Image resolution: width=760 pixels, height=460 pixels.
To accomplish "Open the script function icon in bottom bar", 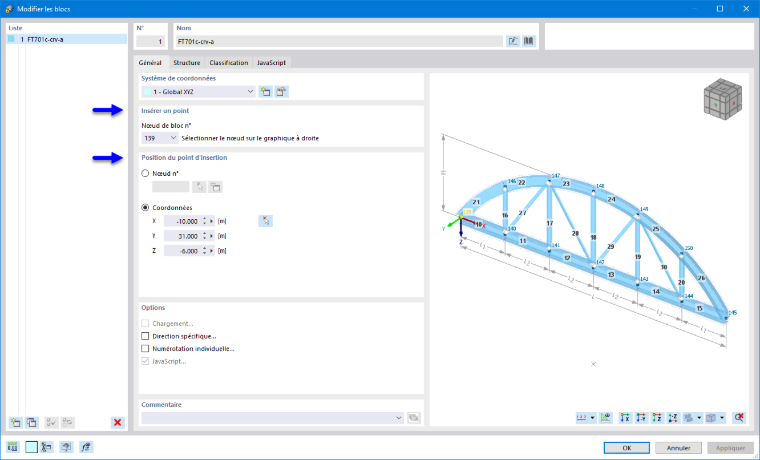I will tap(86, 447).
